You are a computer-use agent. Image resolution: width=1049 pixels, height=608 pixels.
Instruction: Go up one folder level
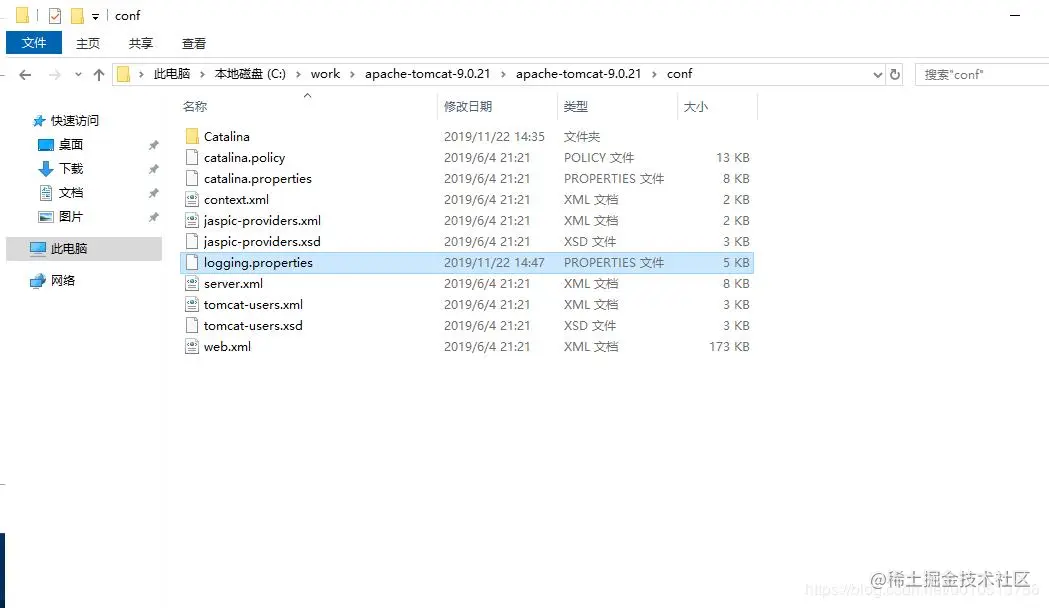point(99,75)
